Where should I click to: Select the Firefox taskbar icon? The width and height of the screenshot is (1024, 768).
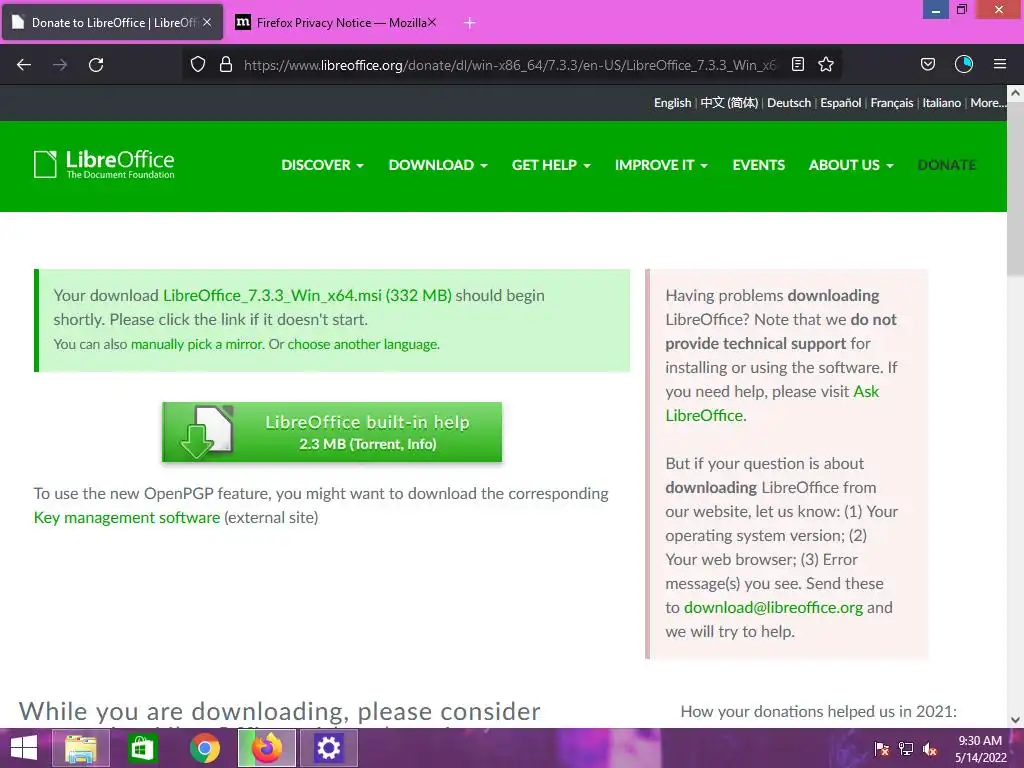click(x=267, y=748)
